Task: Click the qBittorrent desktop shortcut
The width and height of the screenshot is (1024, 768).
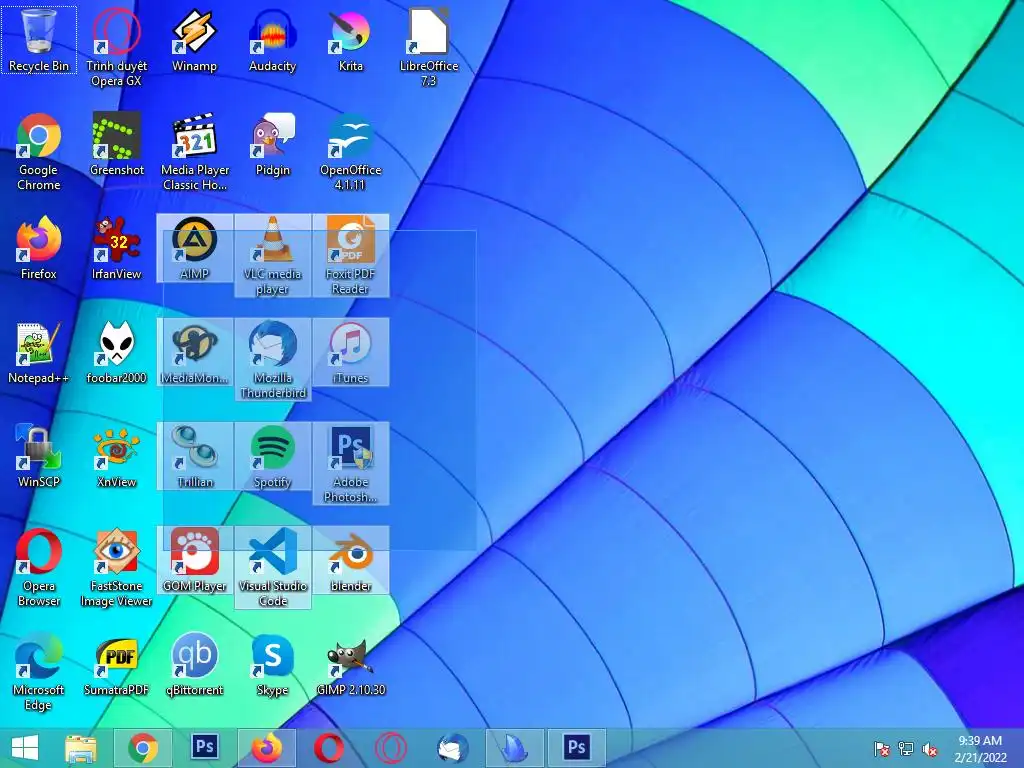Action: tap(194, 664)
